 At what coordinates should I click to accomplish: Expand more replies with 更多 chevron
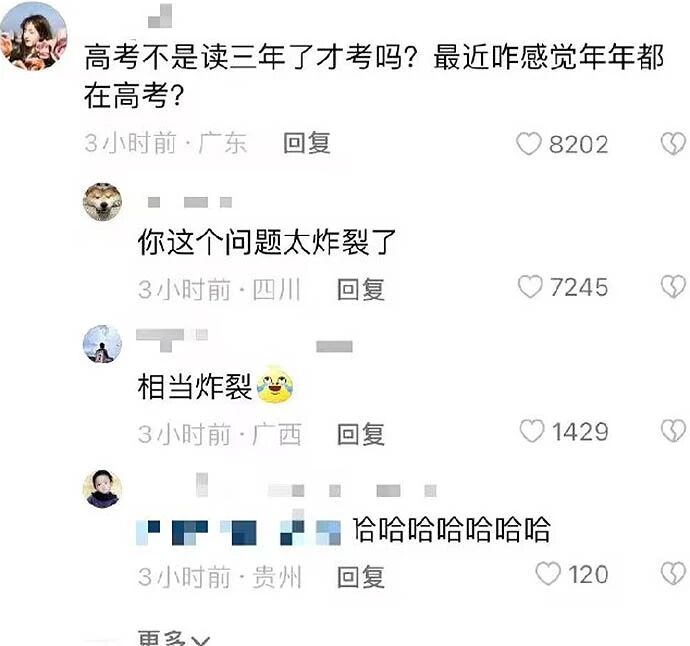point(174,638)
